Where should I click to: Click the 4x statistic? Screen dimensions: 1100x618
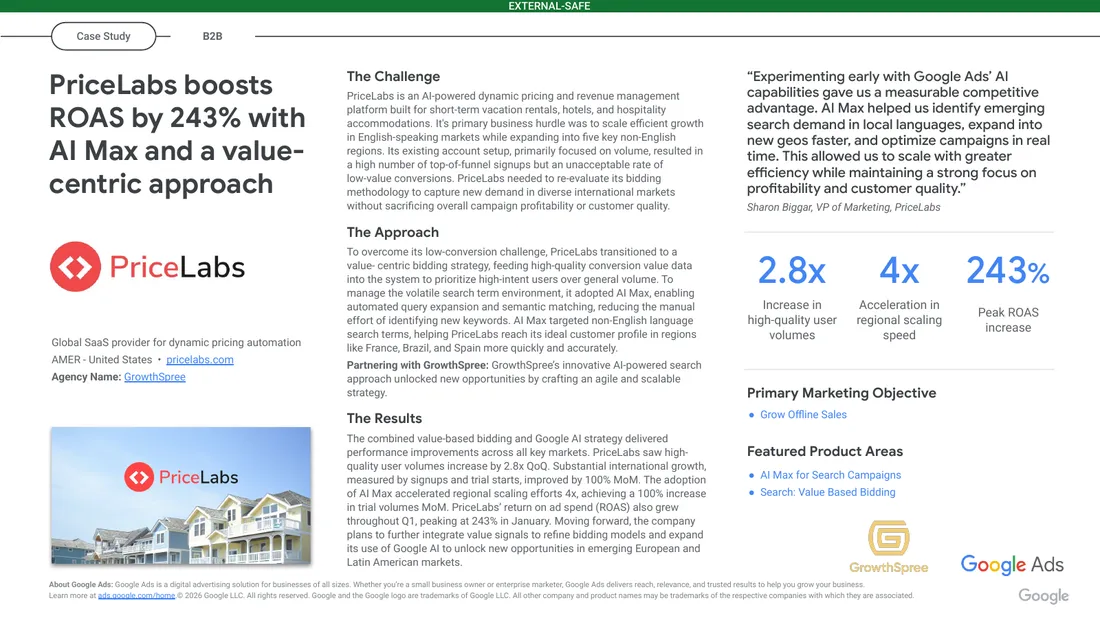pyautogui.click(x=899, y=271)
